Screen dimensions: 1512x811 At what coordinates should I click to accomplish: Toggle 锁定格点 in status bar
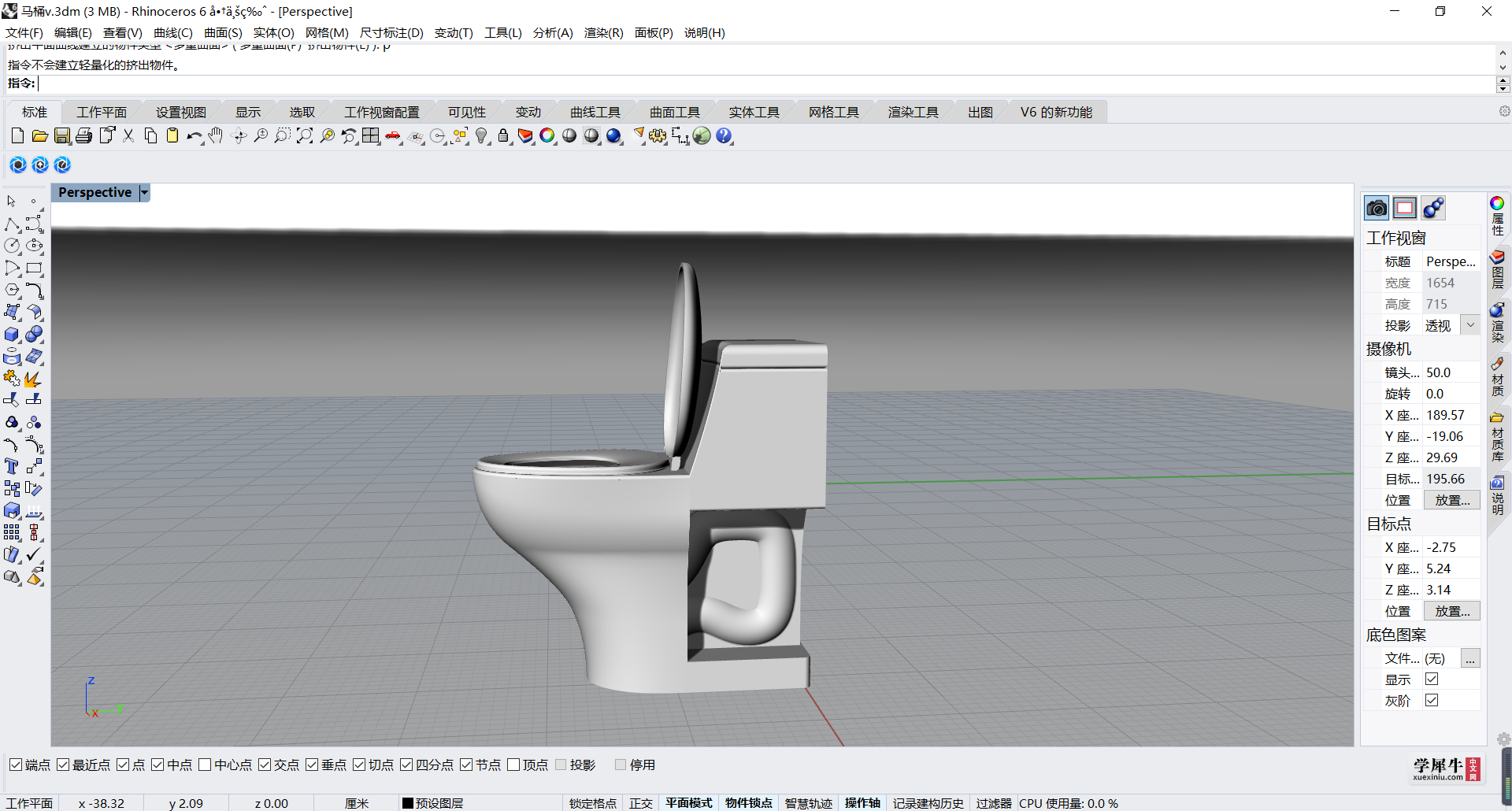click(x=593, y=803)
